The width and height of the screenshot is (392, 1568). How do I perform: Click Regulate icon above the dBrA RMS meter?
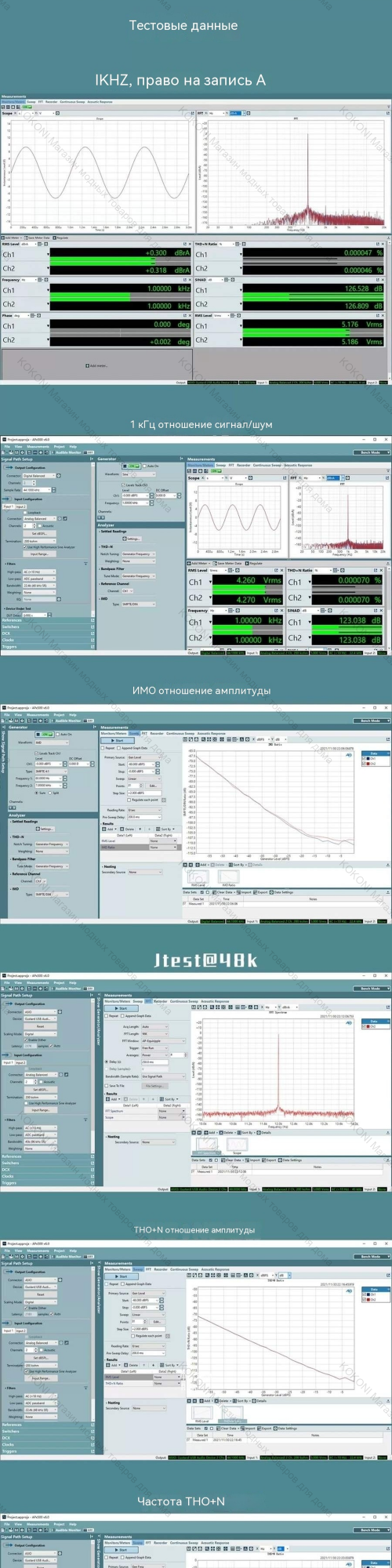54,238
